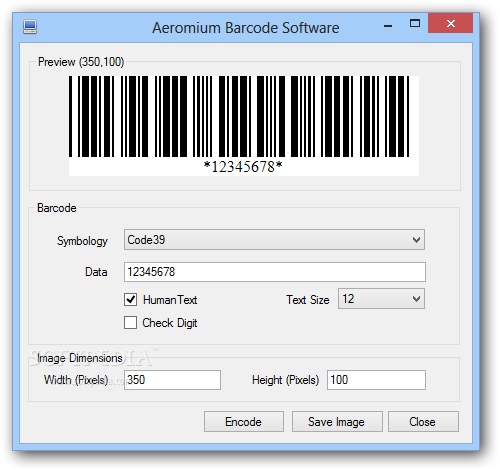The image size is (500, 471).
Task: Minimize the Aeromium Barcode Software window
Action: pos(388,26)
